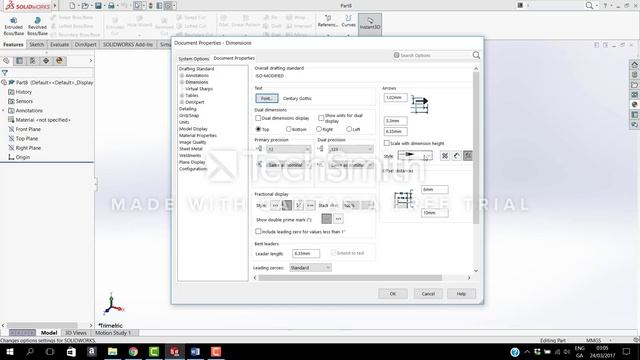The image size is (640, 360).
Task: Open the Primary precision dropdown
Action: tap(289, 149)
